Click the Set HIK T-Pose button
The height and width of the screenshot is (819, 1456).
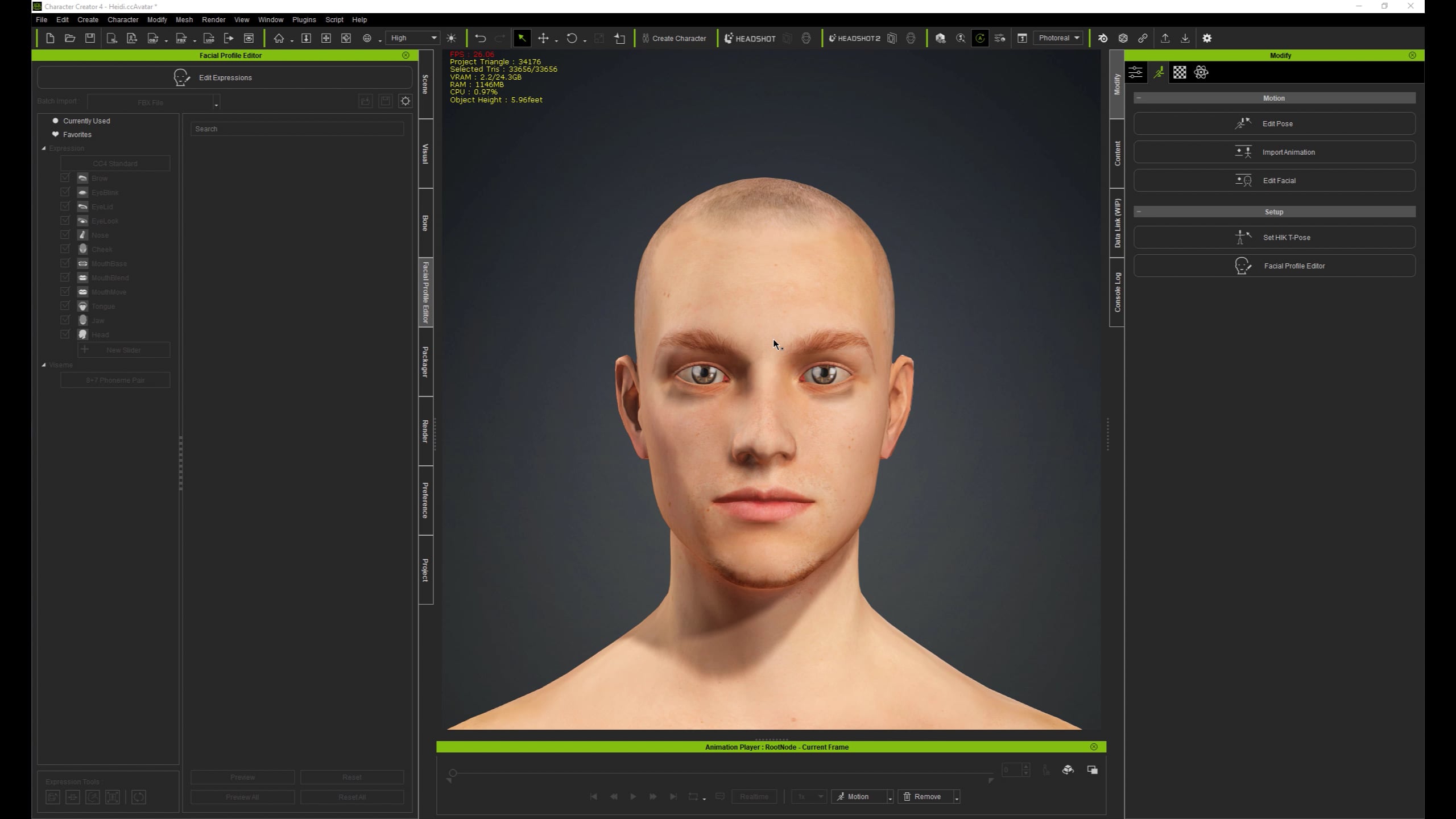[1274, 237]
